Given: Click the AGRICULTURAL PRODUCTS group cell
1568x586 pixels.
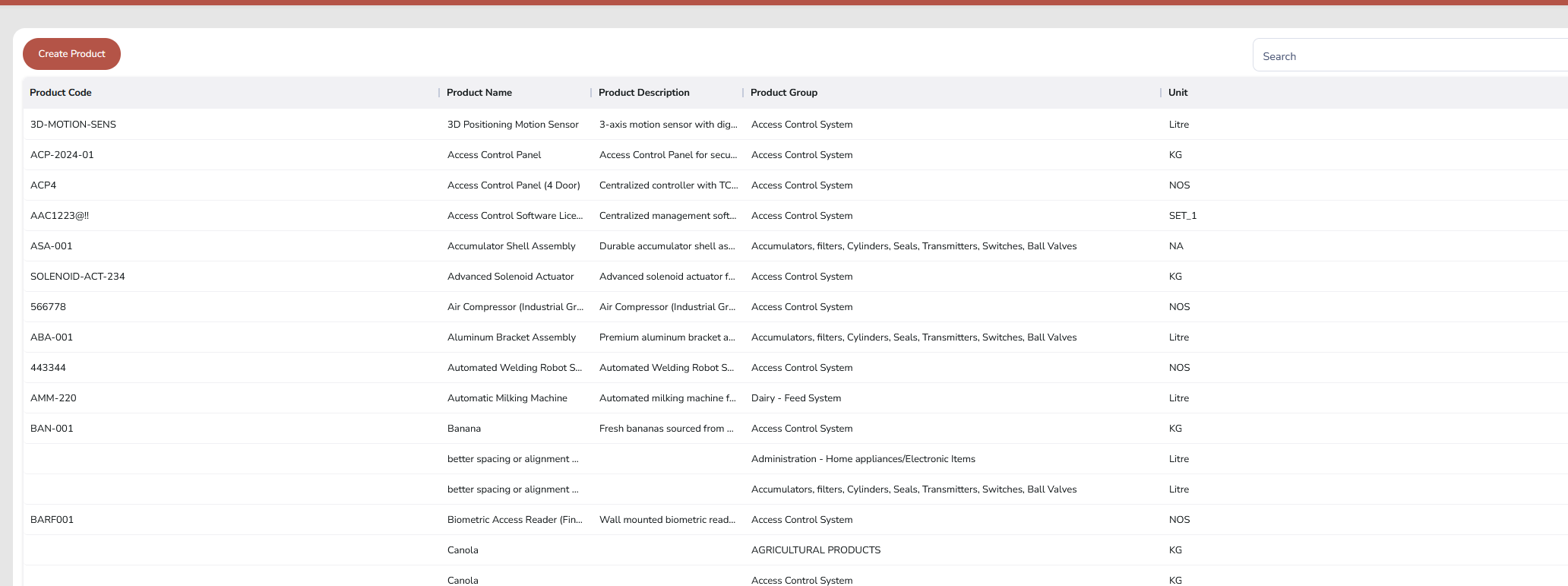Looking at the screenshot, I should pos(816,550).
